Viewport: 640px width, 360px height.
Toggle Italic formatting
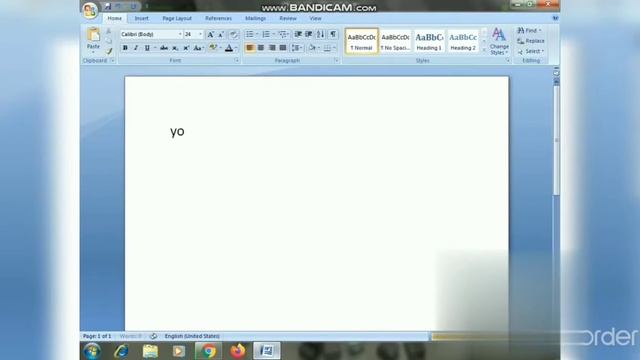click(136, 48)
